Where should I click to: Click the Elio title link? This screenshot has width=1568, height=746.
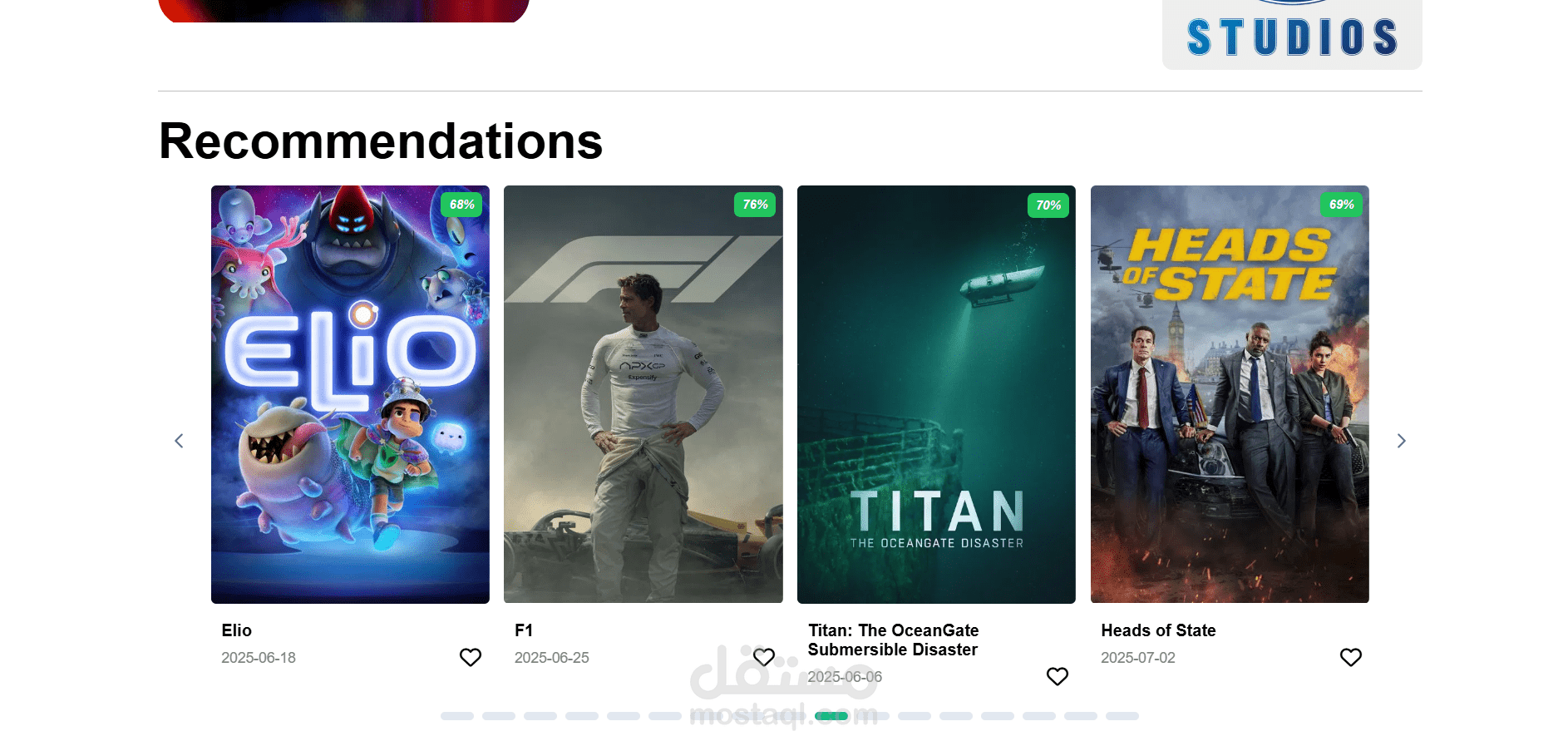click(237, 630)
